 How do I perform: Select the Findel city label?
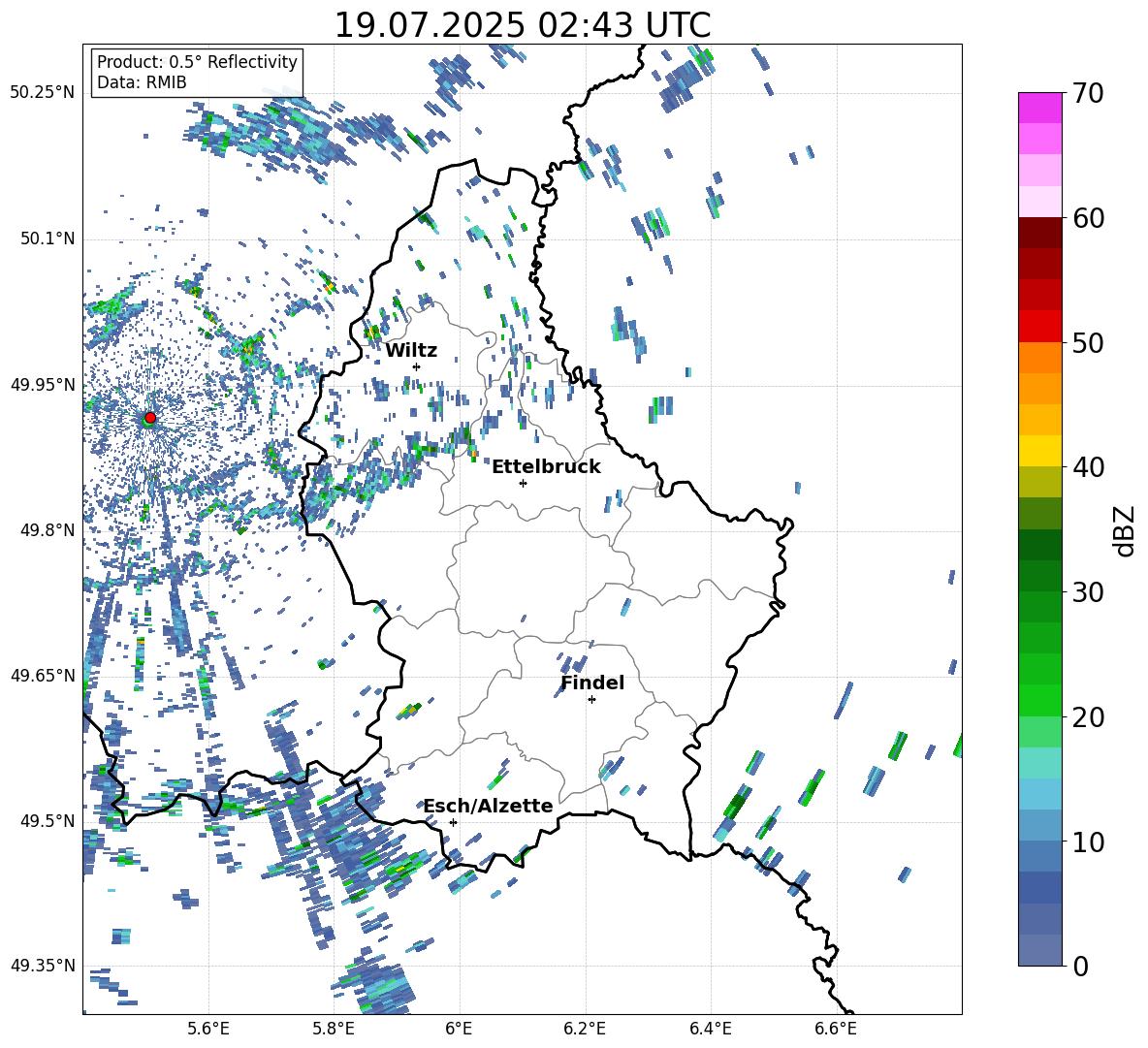[x=592, y=683]
